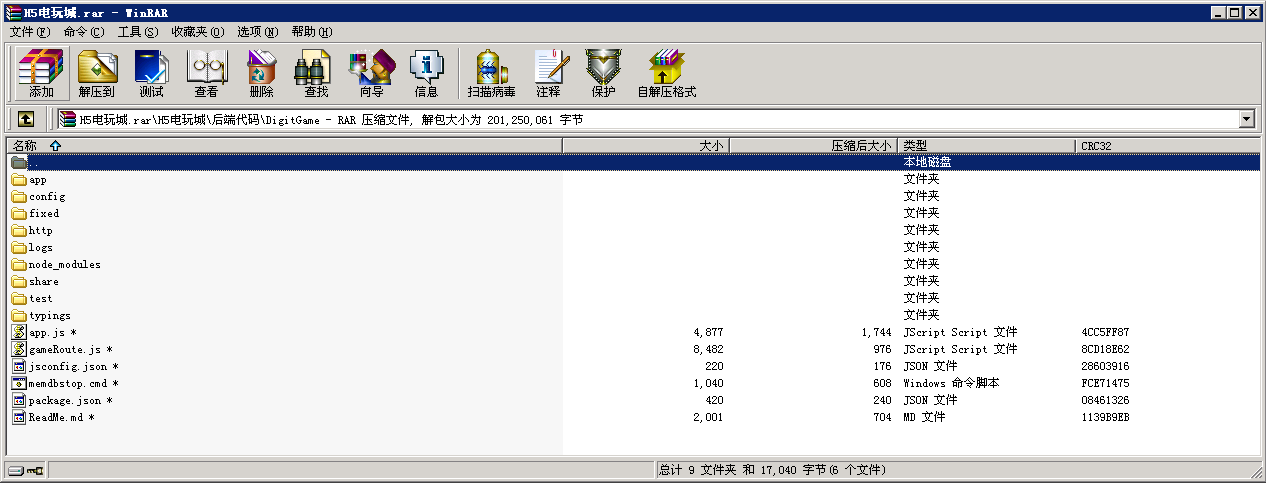Viewport: 1266px width, 483px height.
Task: Start 扫描病毒 (Virus Scan) tool
Action: [x=491, y=73]
